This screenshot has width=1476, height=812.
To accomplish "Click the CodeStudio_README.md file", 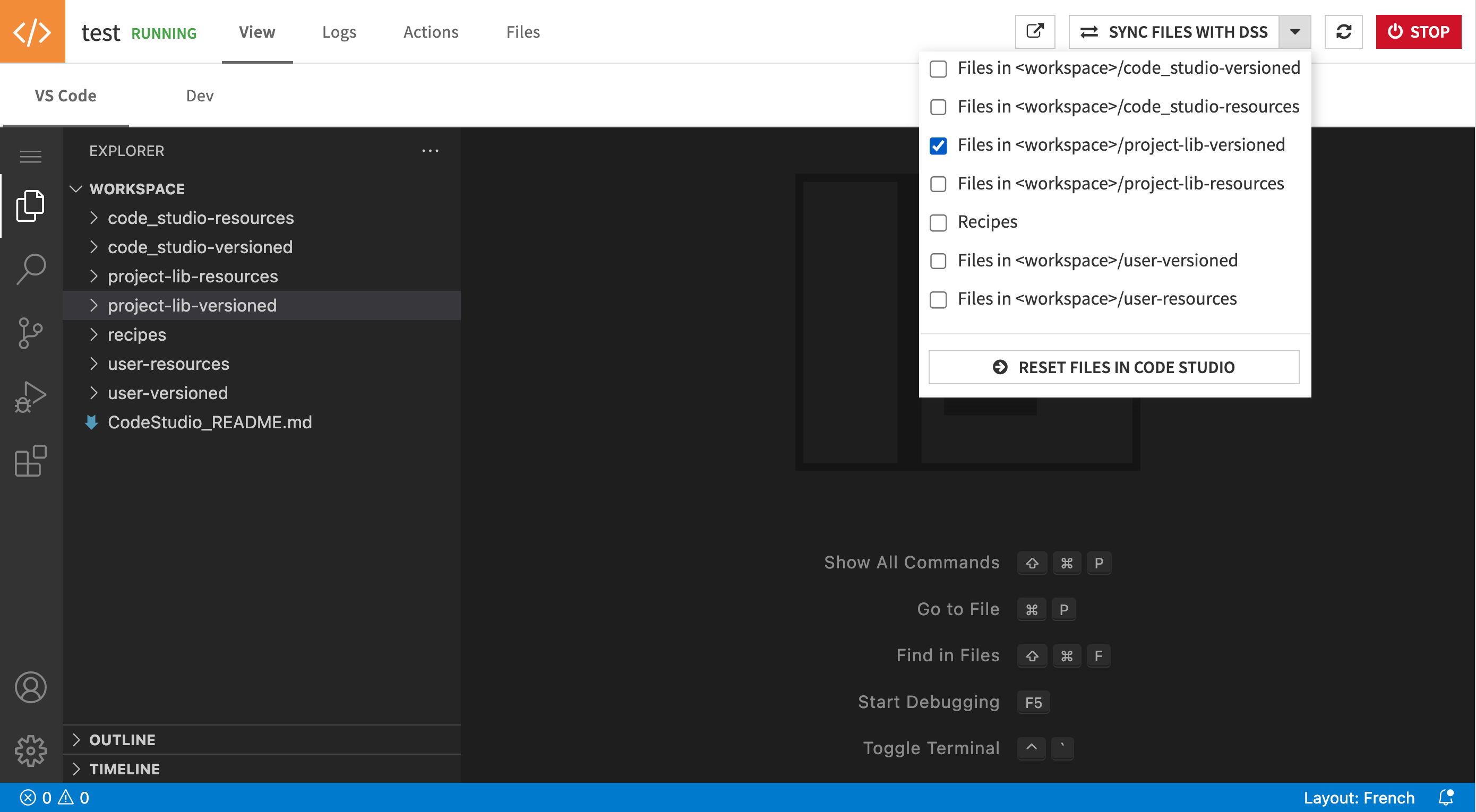I will [x=210, y=422].
